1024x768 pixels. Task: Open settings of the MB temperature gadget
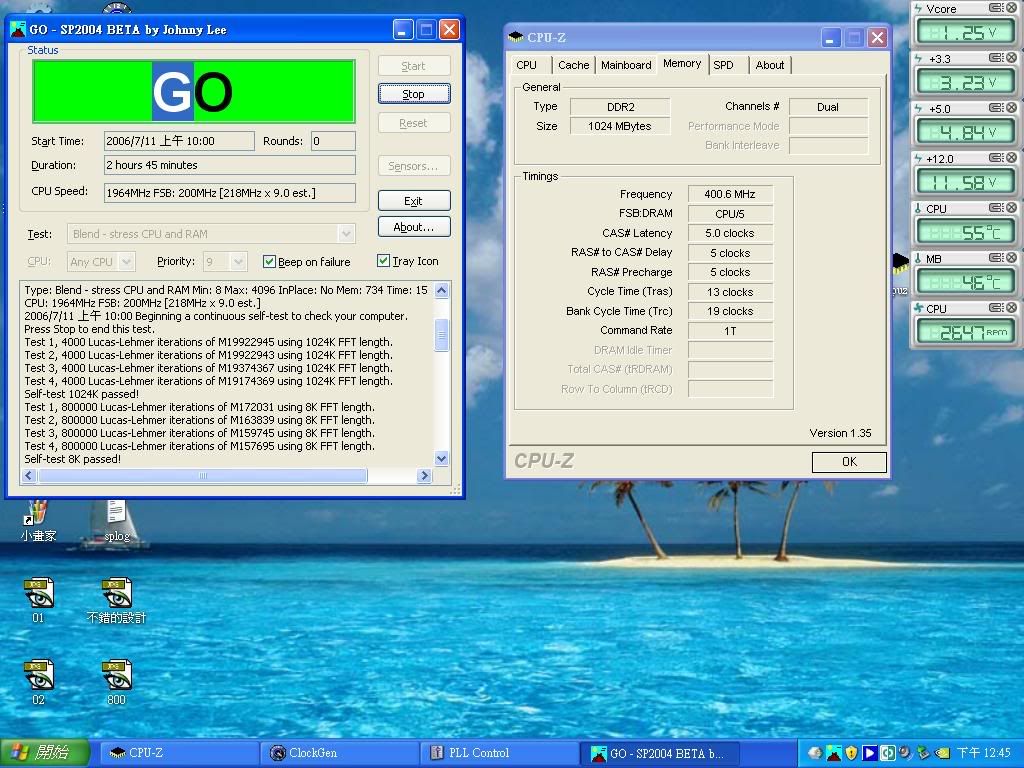click(997, 258)
